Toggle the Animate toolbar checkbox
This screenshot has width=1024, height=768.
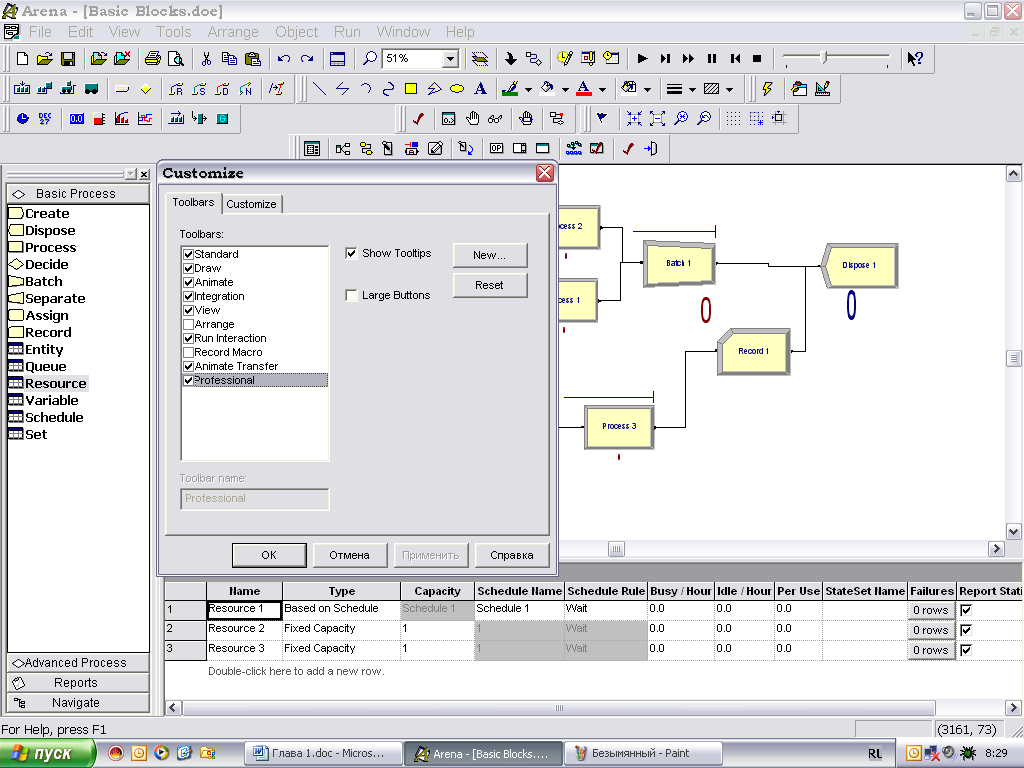(189, 282)
